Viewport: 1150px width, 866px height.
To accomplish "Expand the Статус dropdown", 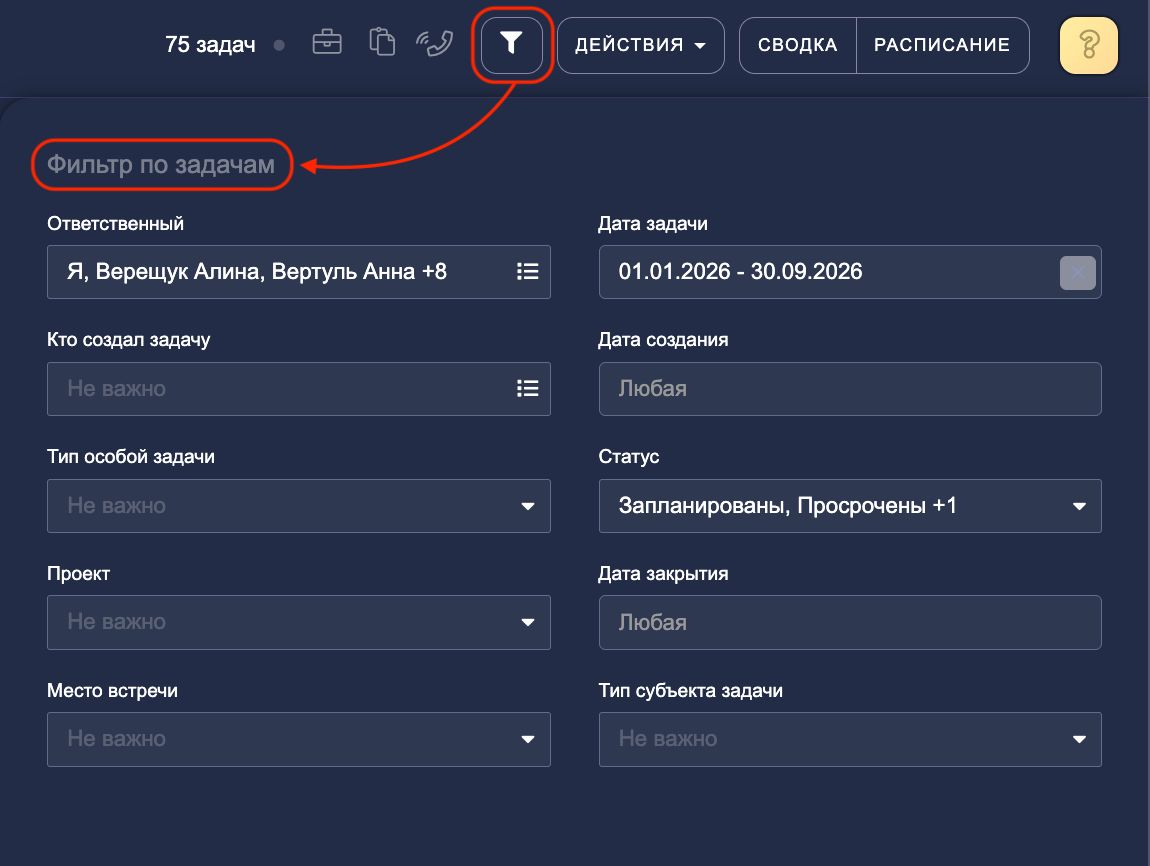I will 1079,506.
